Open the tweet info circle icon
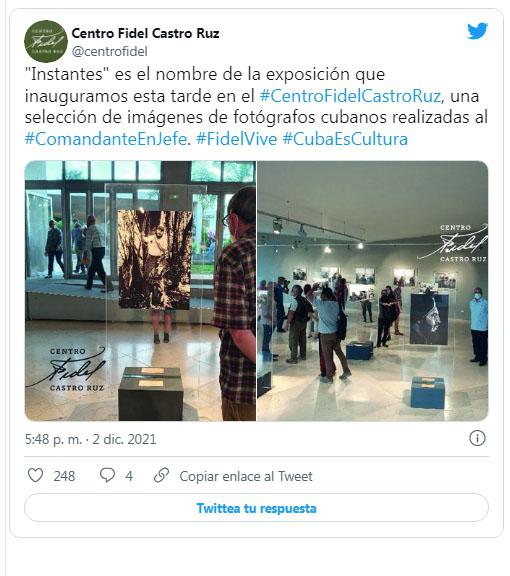Screen dimensions: 510x576 click(x=477, y=438)
